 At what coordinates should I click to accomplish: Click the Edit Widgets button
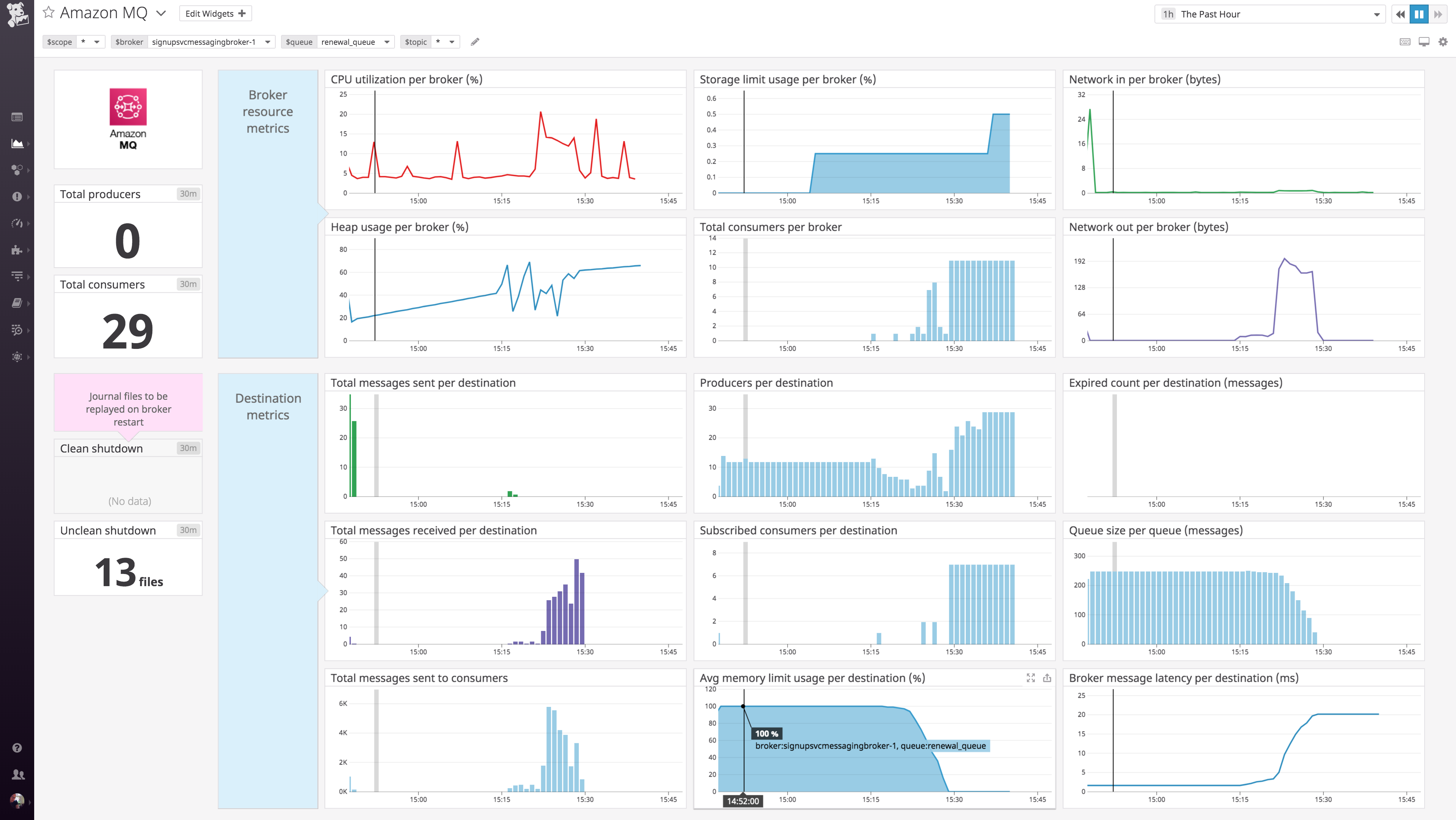click(x=215, y=13)
